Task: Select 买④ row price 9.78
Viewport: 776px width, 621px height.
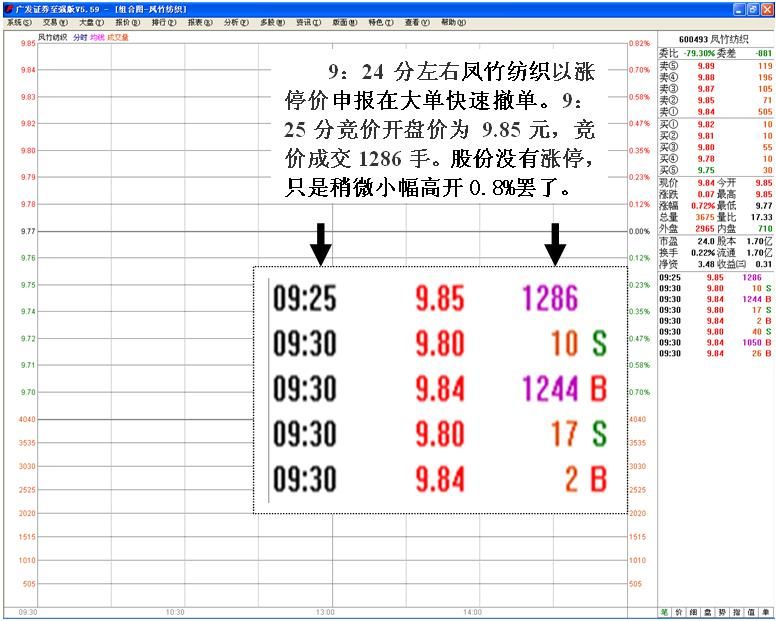Action: [706, 159]
